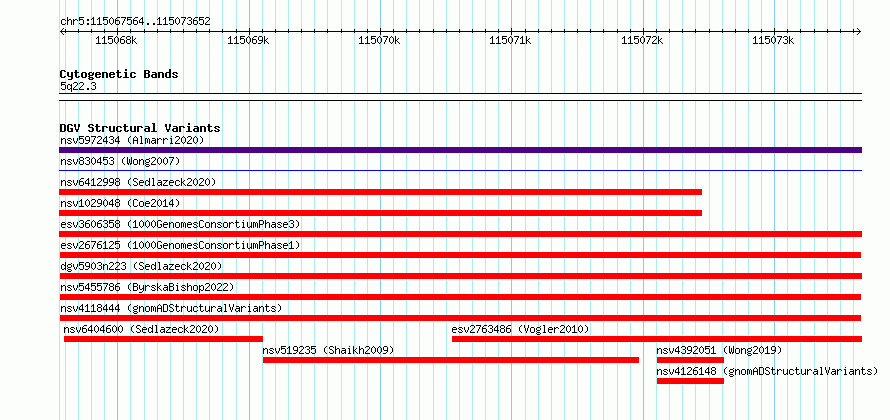Click the red bar under nsv6412998

click(380, 192)
